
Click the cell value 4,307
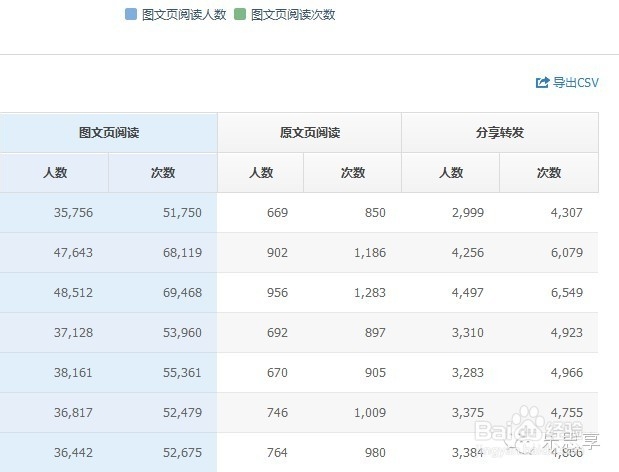click(x=566, y=213)
